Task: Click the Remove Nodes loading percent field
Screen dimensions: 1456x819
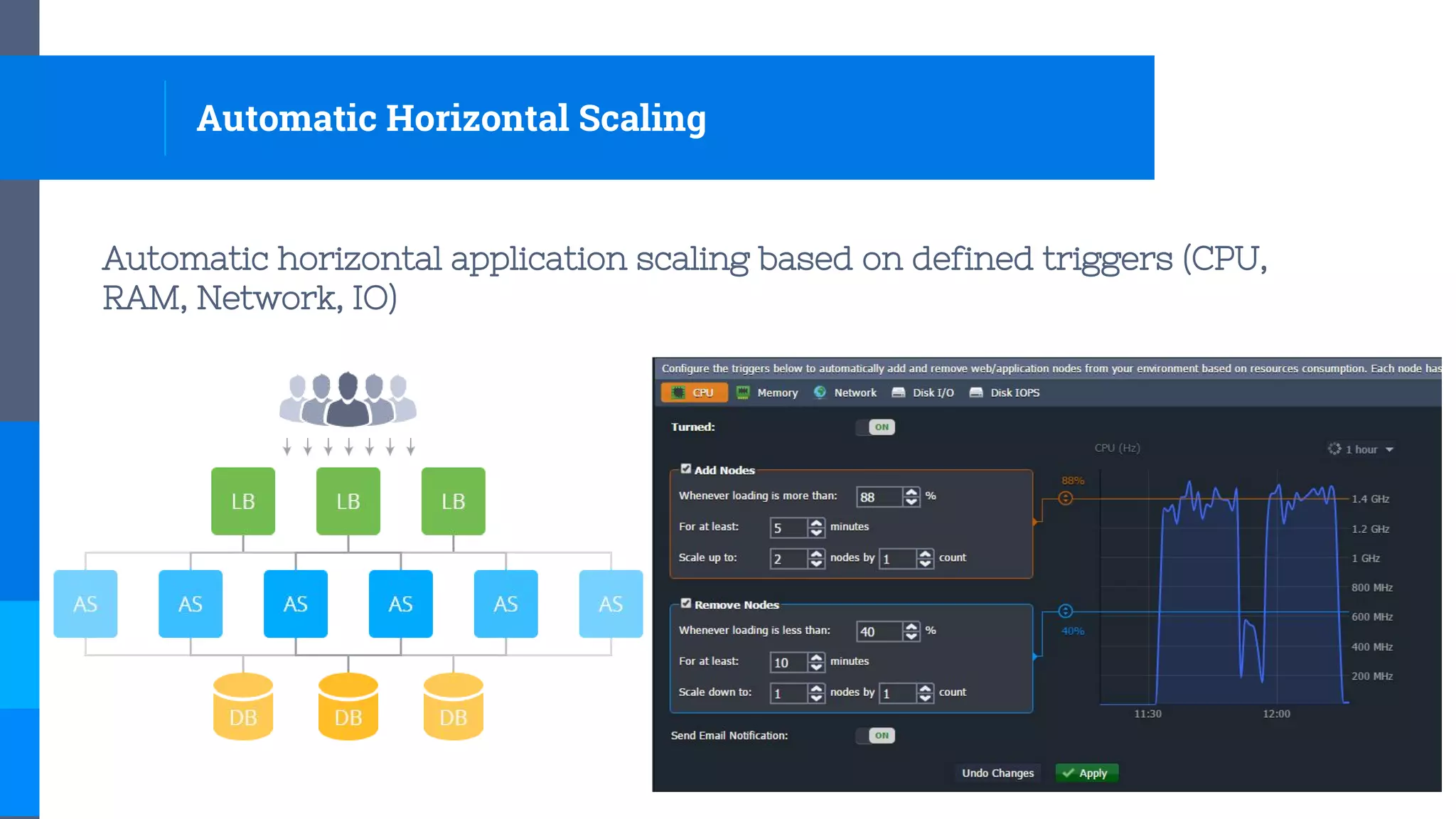Action: [x=879, y=631]
